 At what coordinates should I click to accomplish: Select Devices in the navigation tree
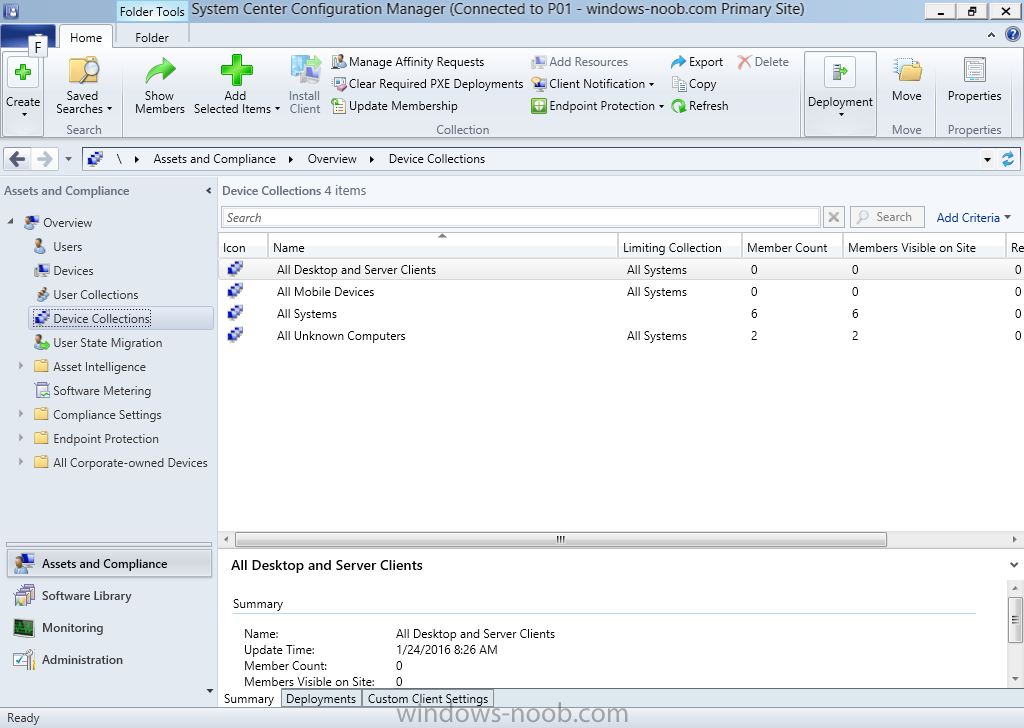[73, 271]
